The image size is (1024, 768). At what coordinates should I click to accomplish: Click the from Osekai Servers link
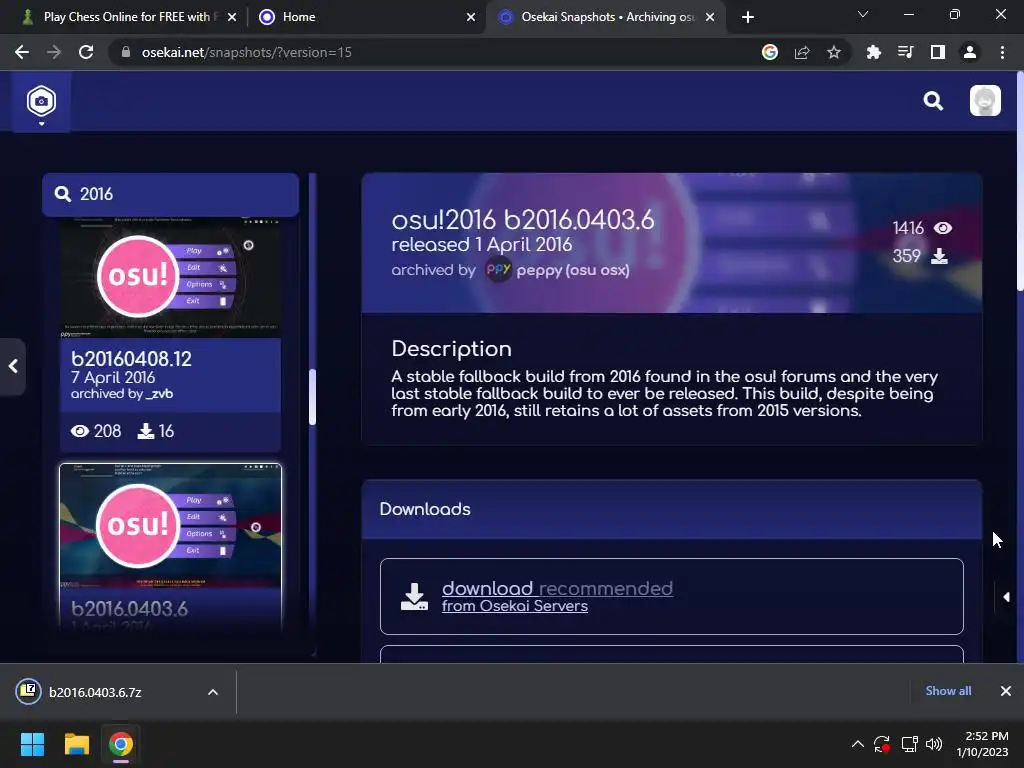515,606
